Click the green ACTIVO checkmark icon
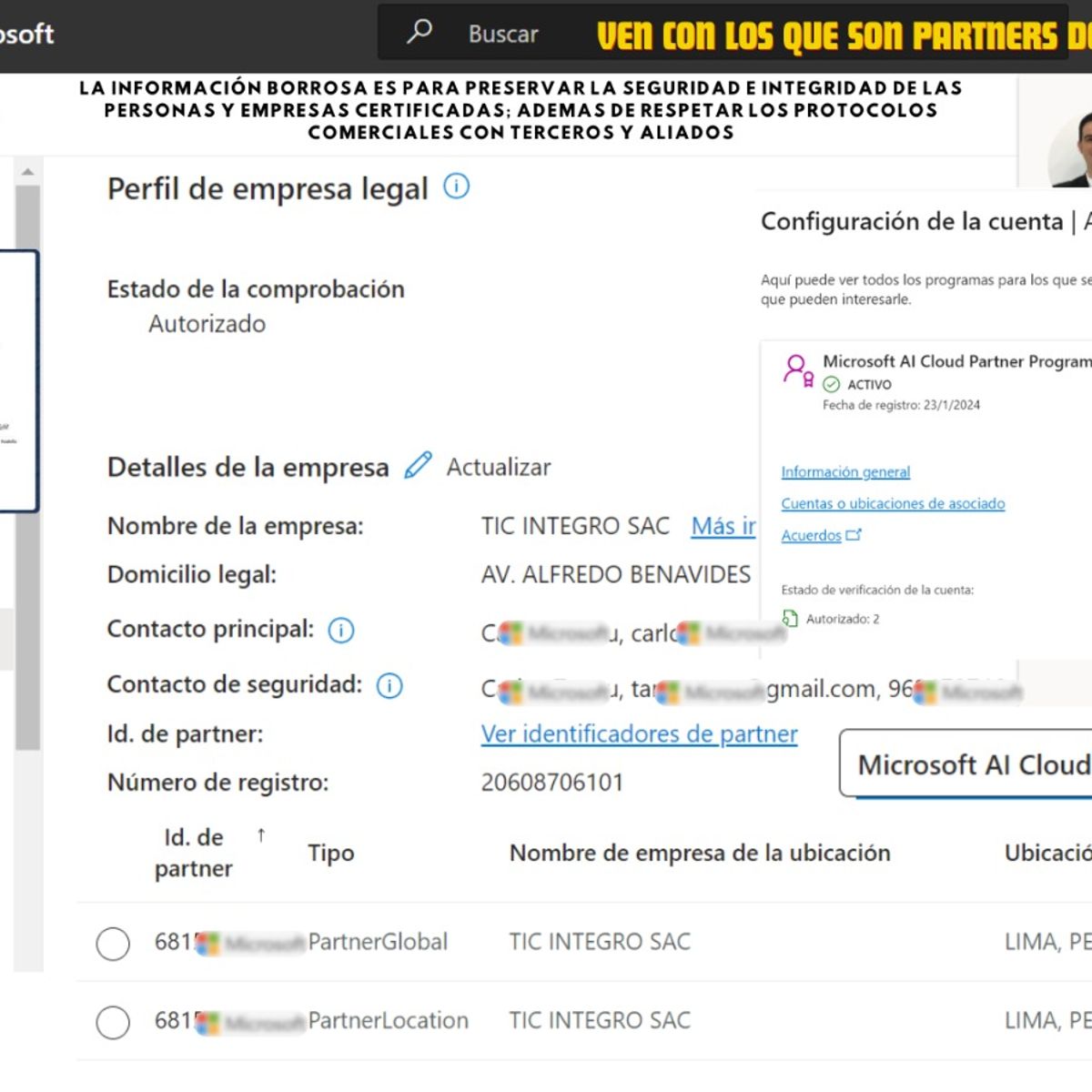 click(830, 384)
